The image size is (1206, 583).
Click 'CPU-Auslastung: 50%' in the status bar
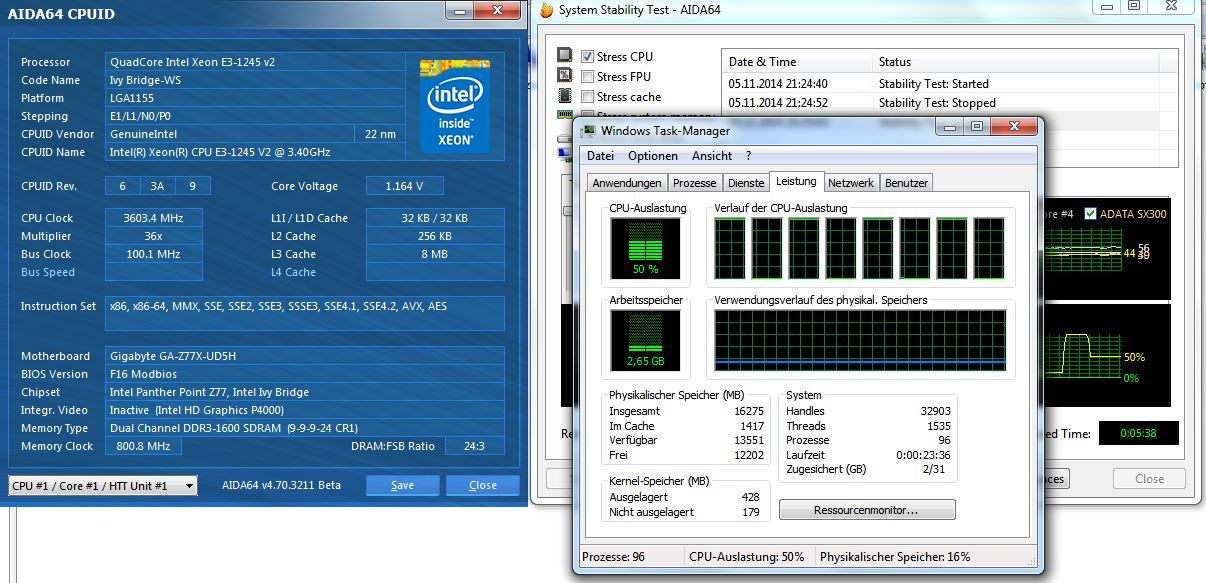[746, 557]
